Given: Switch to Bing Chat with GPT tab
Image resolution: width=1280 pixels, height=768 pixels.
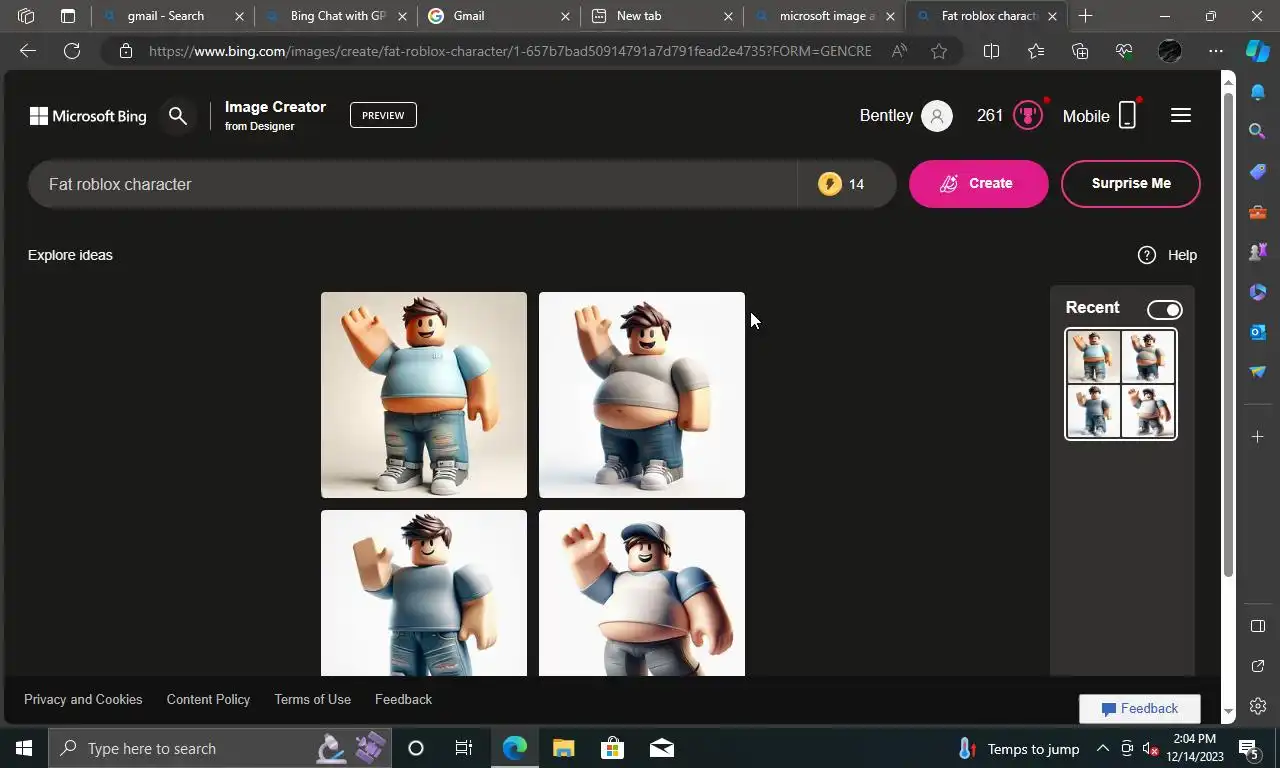Looking at the screenshot, I should pyautogui.click(x=338, y=16).
